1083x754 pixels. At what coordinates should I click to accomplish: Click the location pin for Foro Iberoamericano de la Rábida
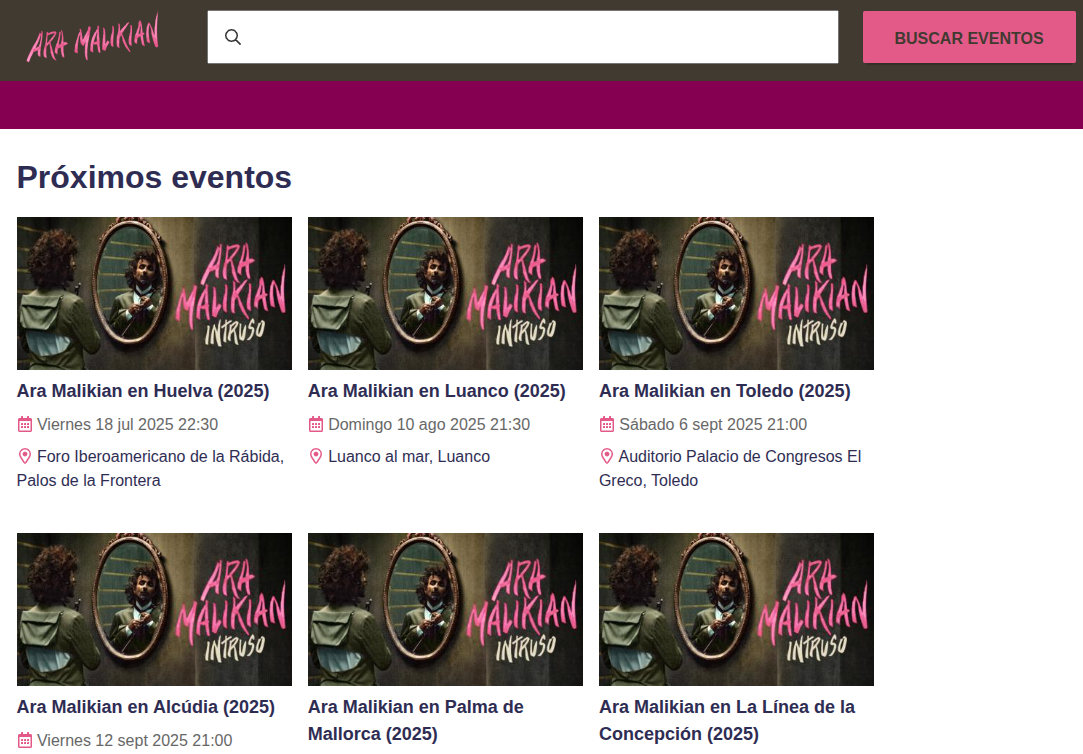(24, 456)
